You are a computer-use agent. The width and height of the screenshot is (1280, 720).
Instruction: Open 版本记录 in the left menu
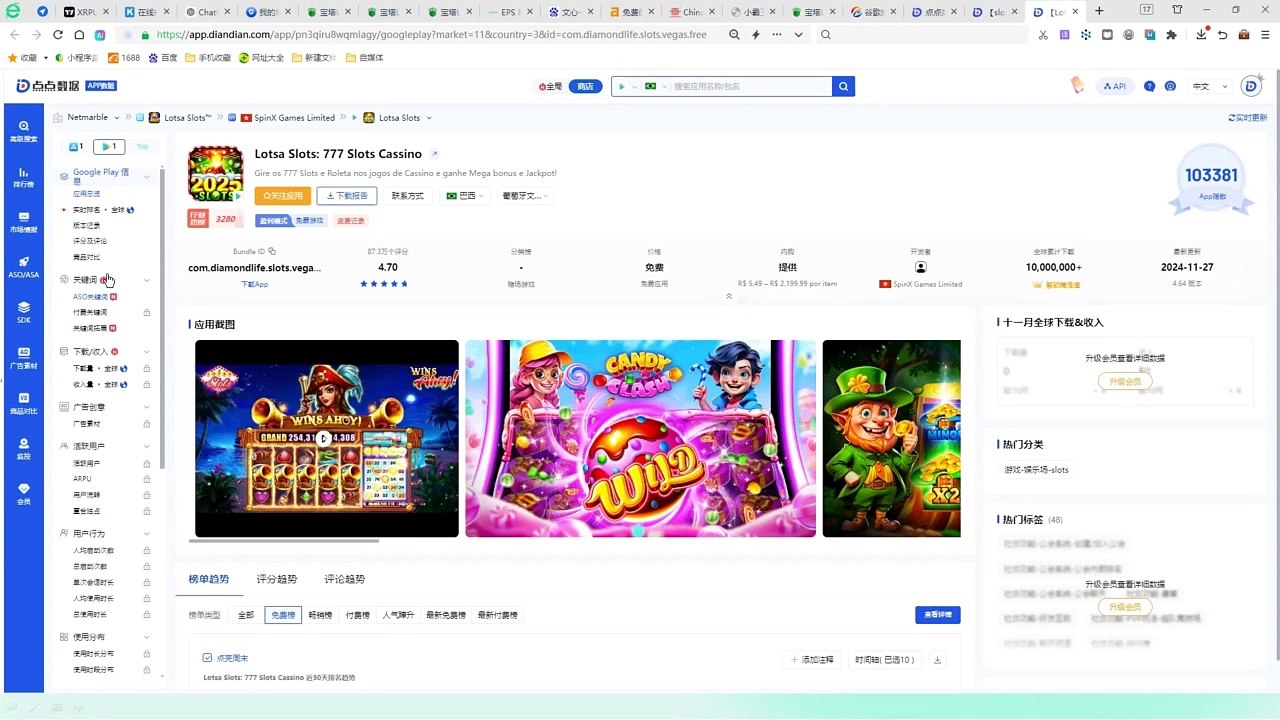[x=87, y=226]
